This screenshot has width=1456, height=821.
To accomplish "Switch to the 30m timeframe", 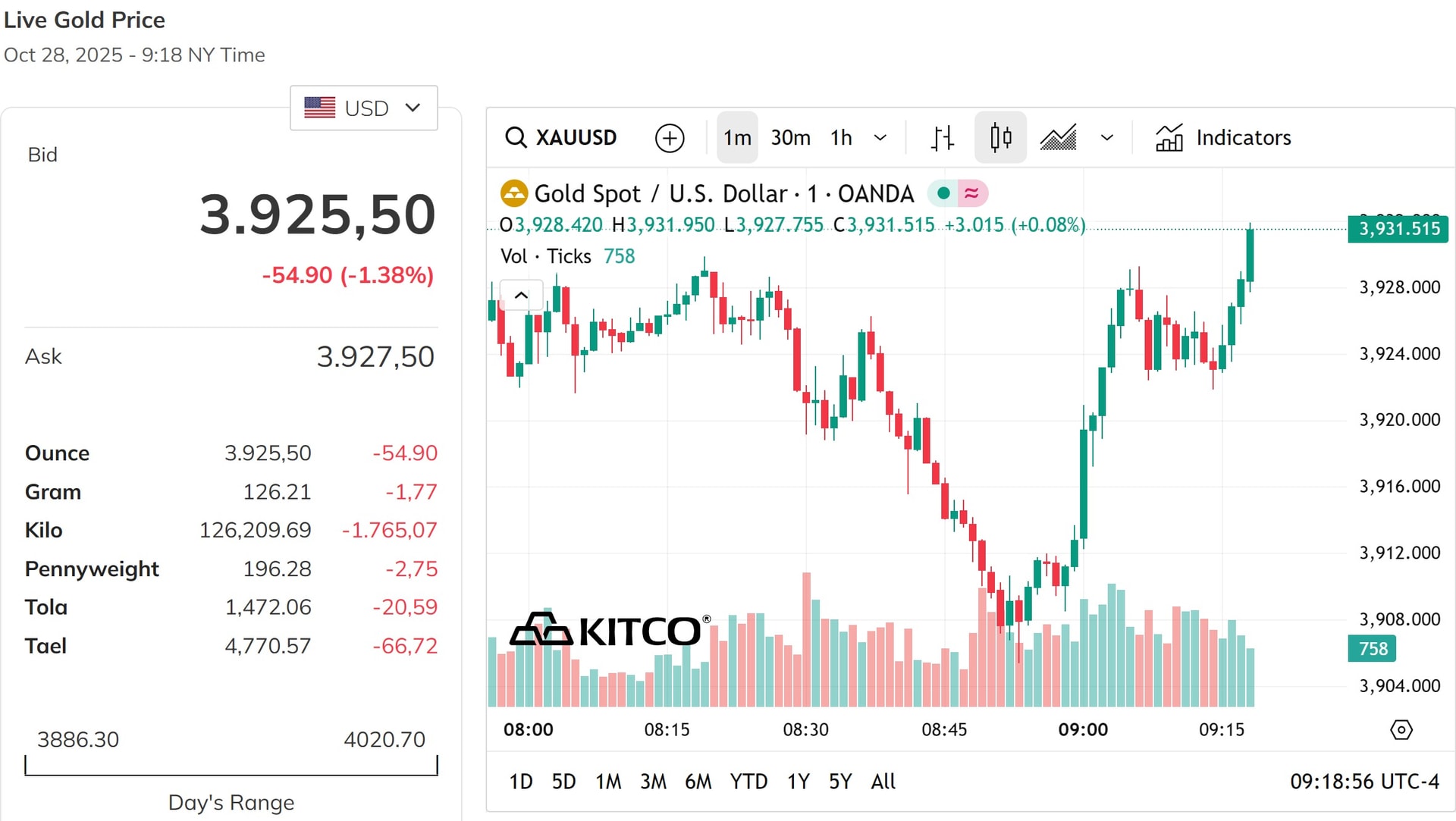I will [x=790, y=138].
